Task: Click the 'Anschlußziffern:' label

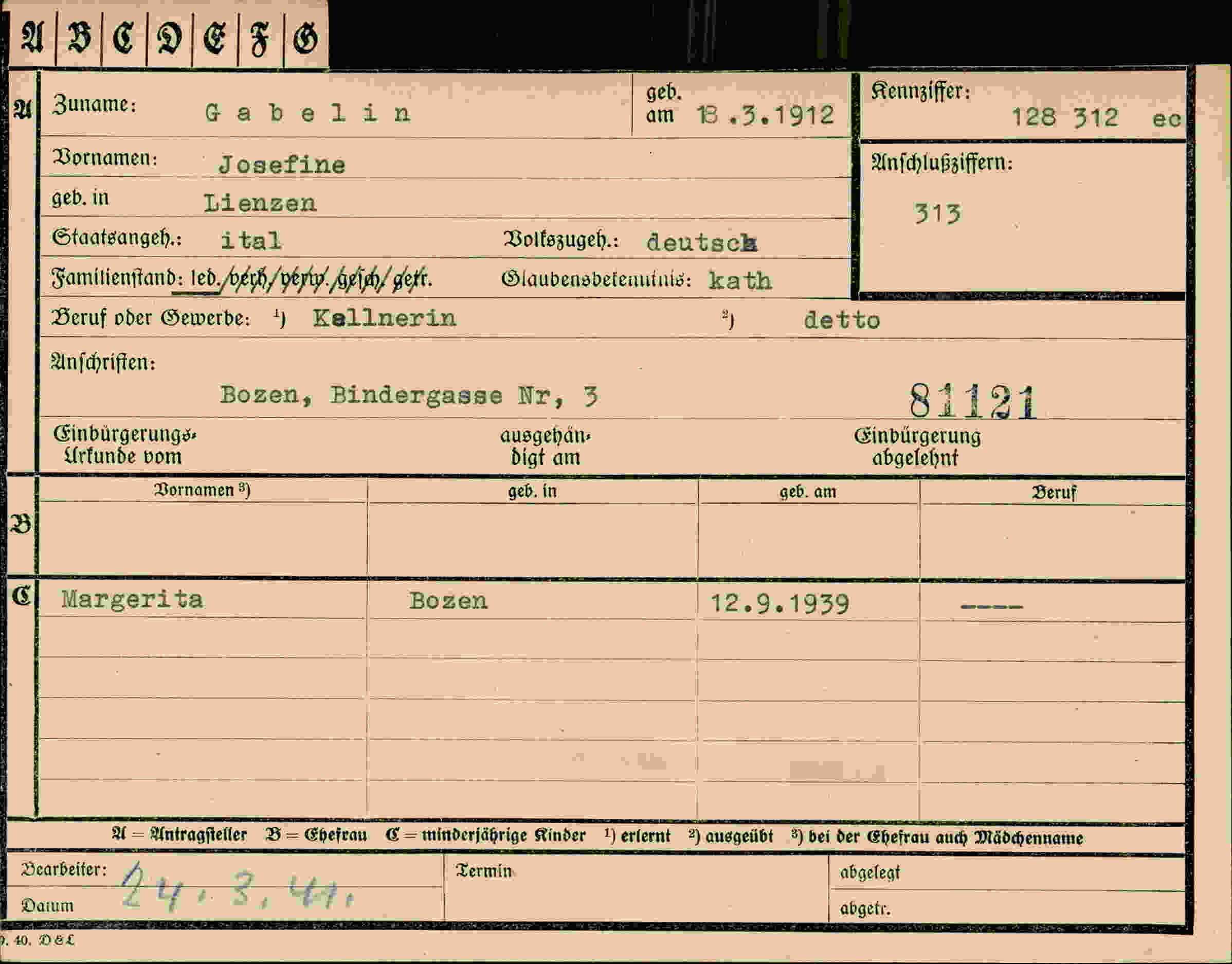Action: coord(942,163)
